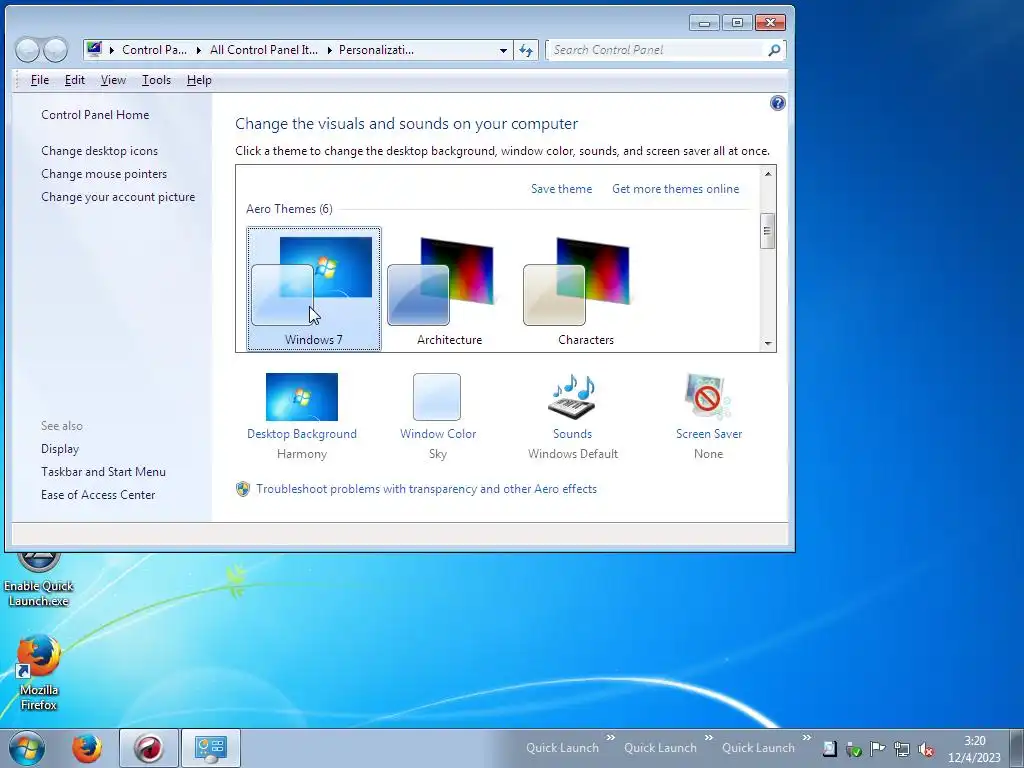Open Change mouse pointers link
This screenshot has height=768, width=1024.
pyautogui.click(x=104, y=174)
